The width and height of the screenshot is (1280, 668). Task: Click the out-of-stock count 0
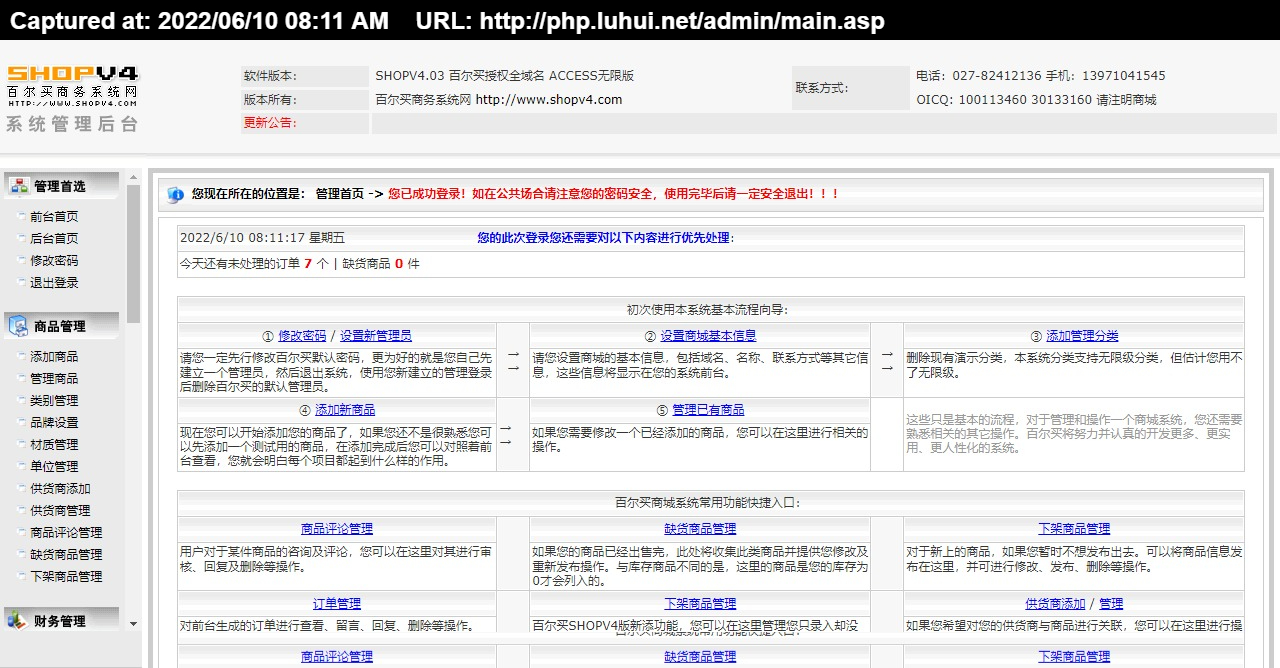pyautogui.click(x=399, y=264)
